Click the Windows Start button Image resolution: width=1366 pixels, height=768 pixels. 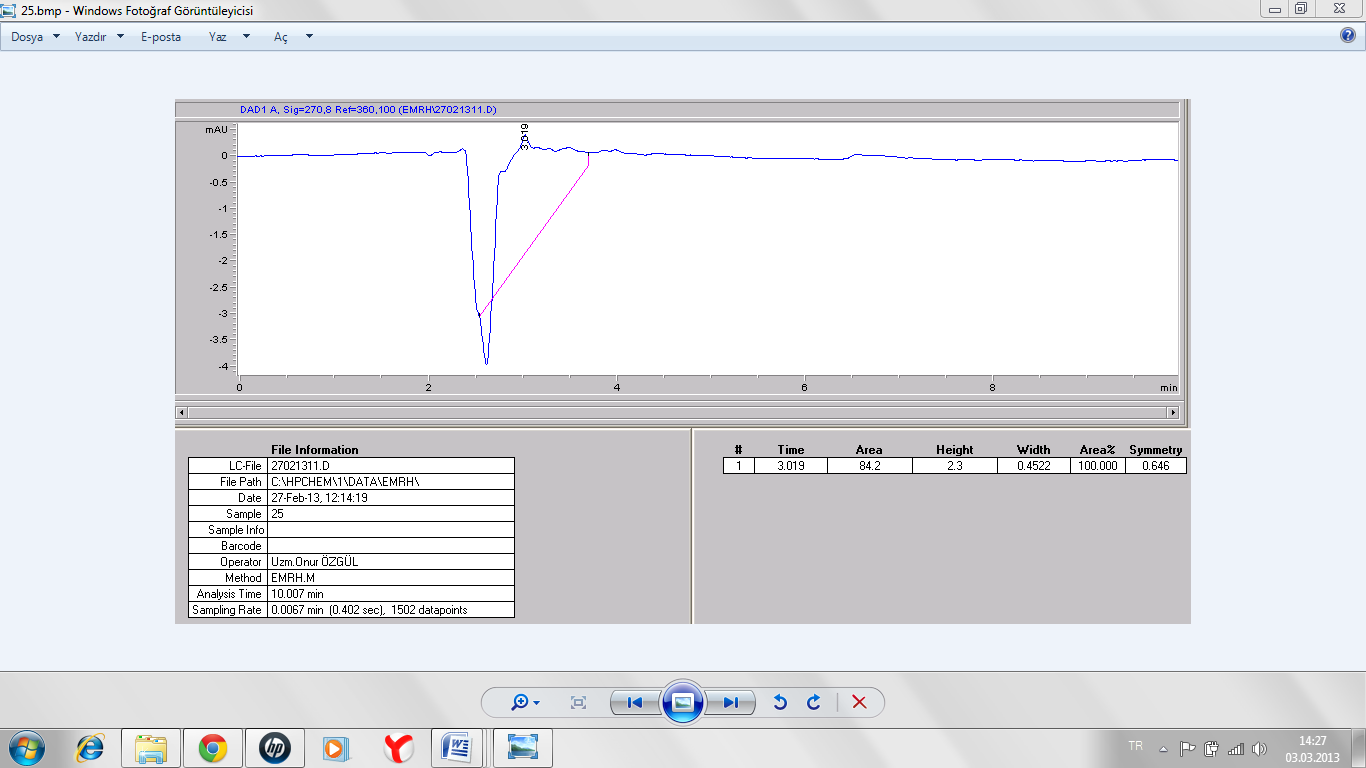(x=27, y=748)
